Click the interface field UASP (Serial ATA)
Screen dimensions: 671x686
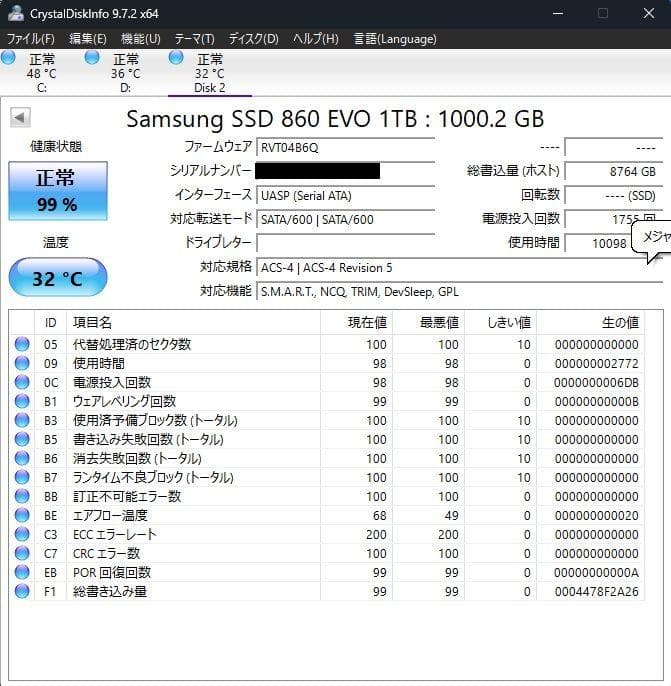tap(346, 196)
